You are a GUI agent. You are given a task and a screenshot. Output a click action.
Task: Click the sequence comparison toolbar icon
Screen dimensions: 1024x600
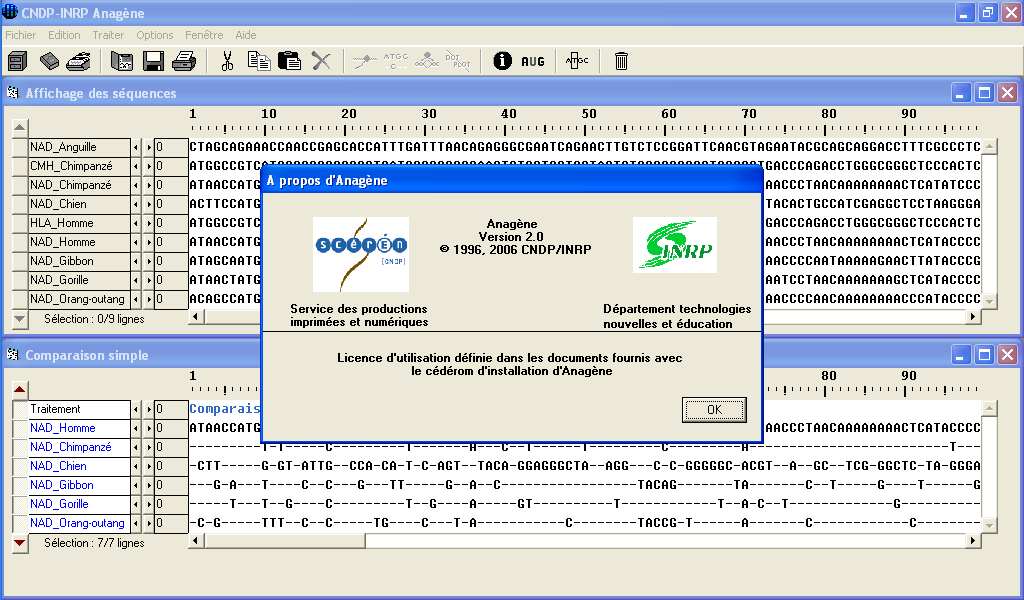[365, 61]
